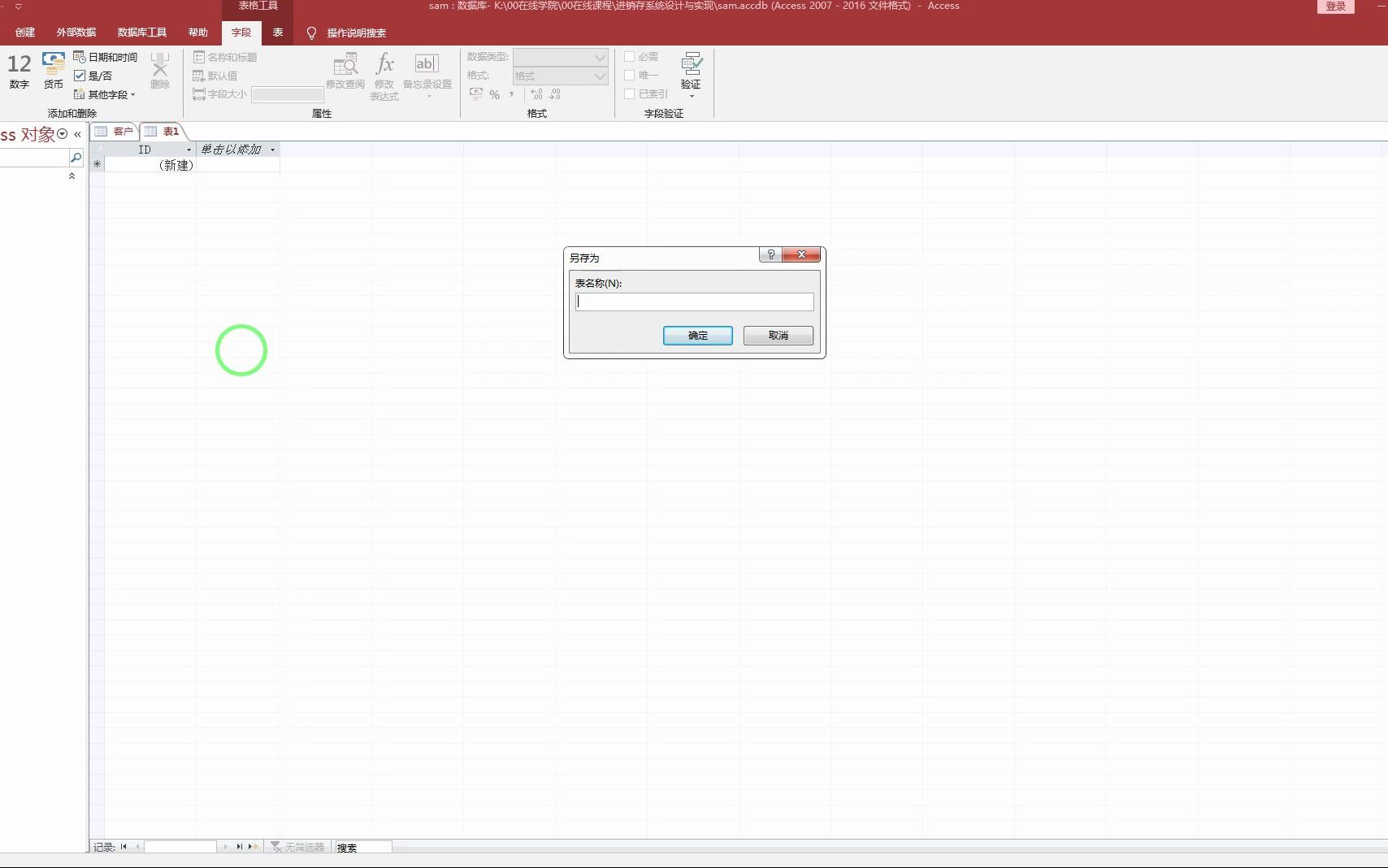Click the Sign in (登录) button
This screenshot has height=868, width=1388.
click(1335, 7)
